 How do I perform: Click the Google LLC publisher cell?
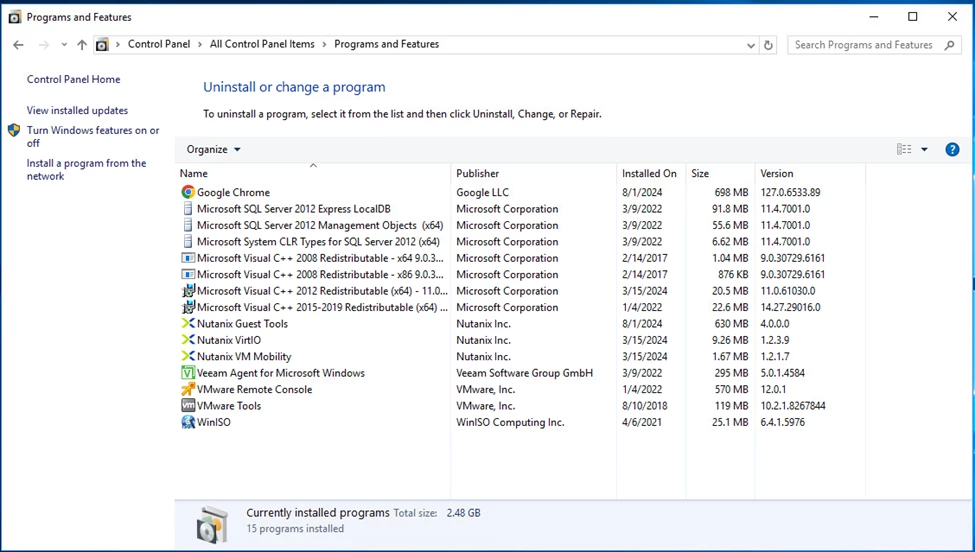pos(483,193)
